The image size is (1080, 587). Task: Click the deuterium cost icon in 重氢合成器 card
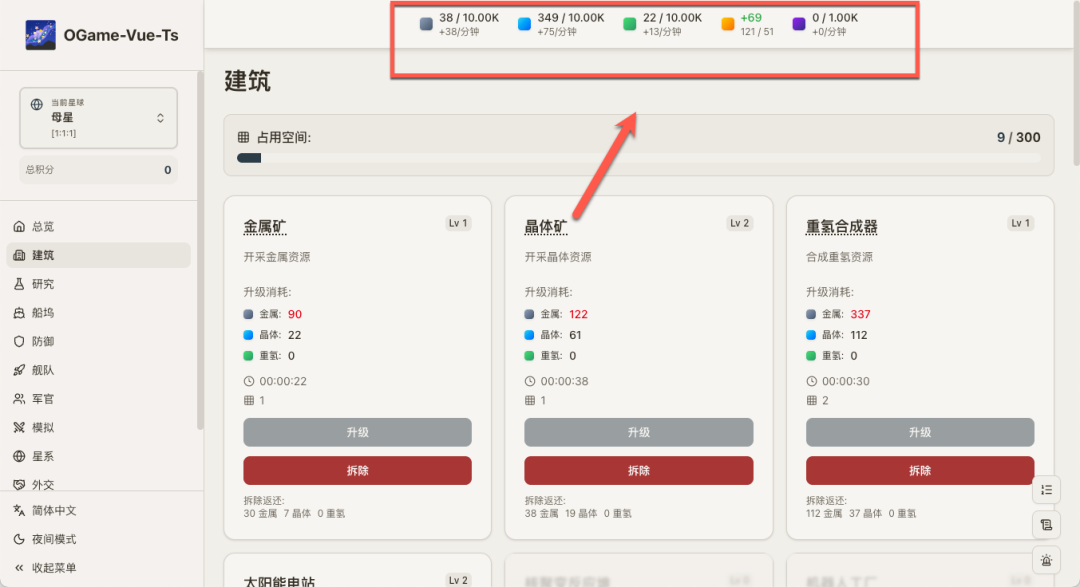(811, 356)
